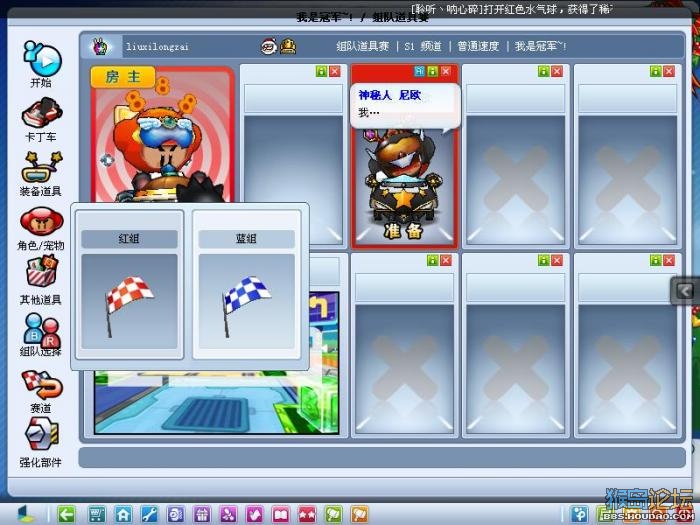
Task: Click the 我是冠军~! room name in info bar
Action: pyautogui.click(x=541, y=46)
